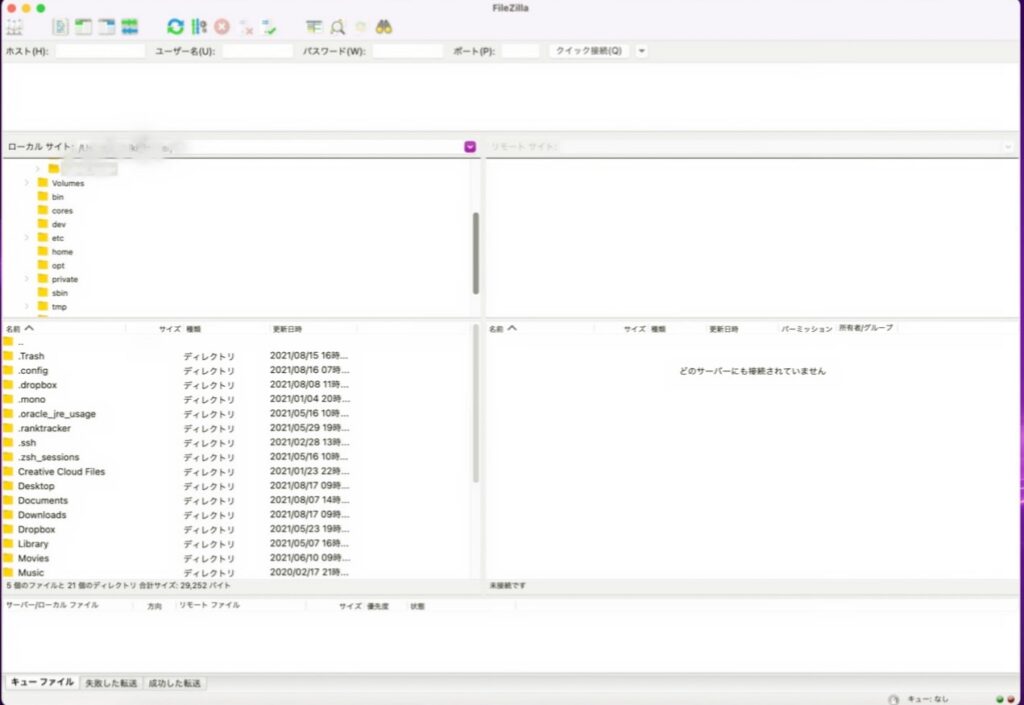Expand the Volumes tree folder
1024x705 pixels.
pos(27,183)
